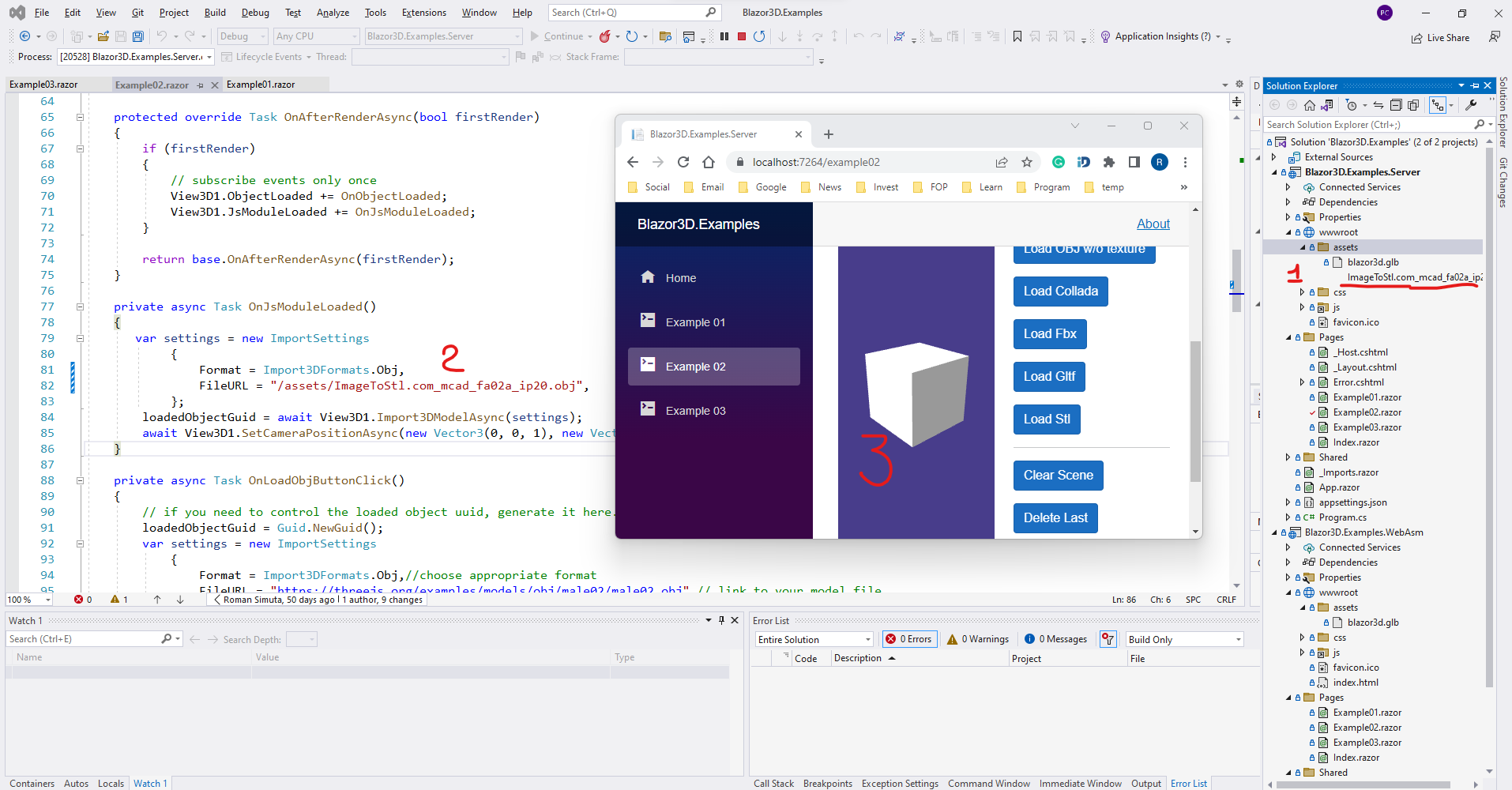The height and width of the screenshot is (790, 1512).
Task: Click the Search Solution Explorer input field
Action: click(x=1367, y=124)
